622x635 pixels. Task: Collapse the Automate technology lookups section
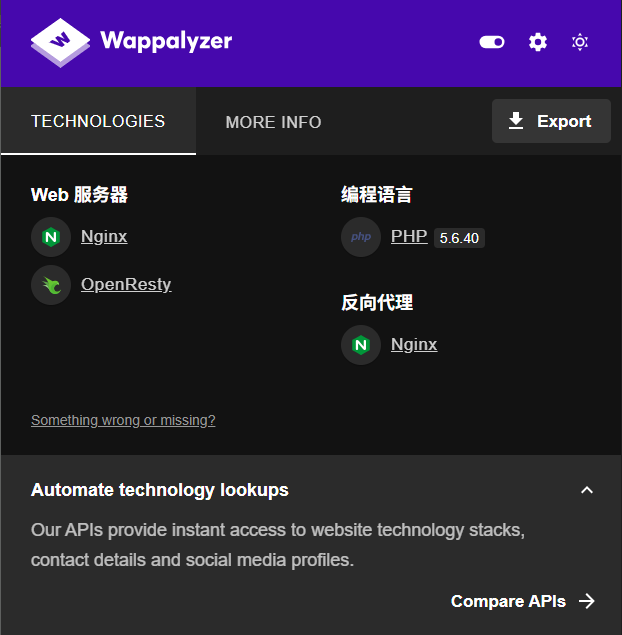point(587,490)
